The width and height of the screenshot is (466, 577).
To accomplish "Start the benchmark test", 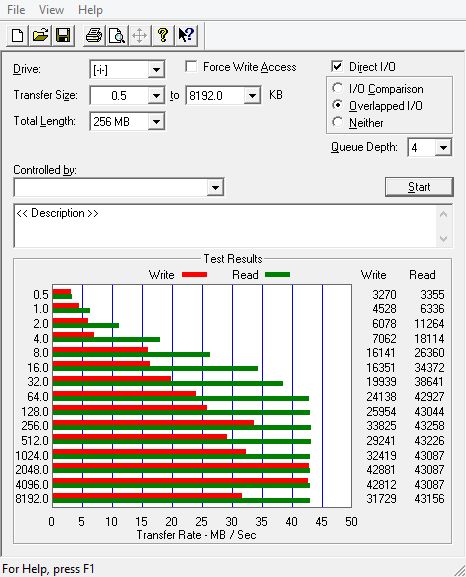I will (419, 187).
